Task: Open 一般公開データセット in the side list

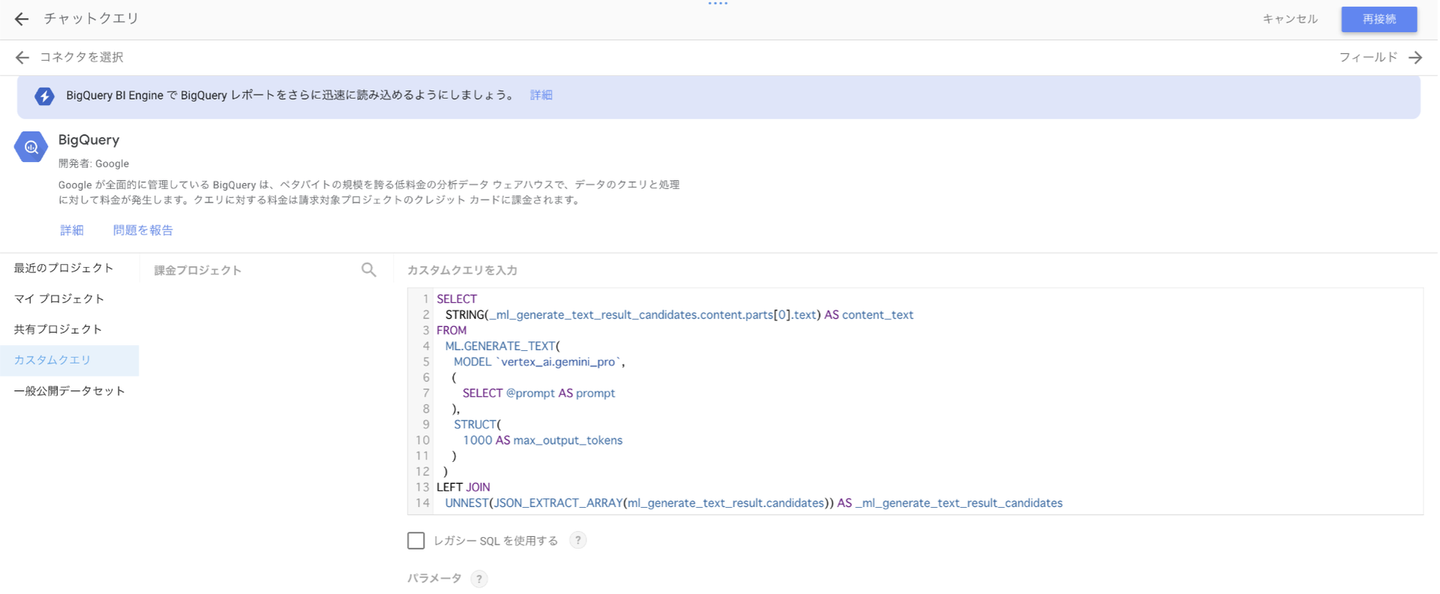Action: click(x=69, y=391)
